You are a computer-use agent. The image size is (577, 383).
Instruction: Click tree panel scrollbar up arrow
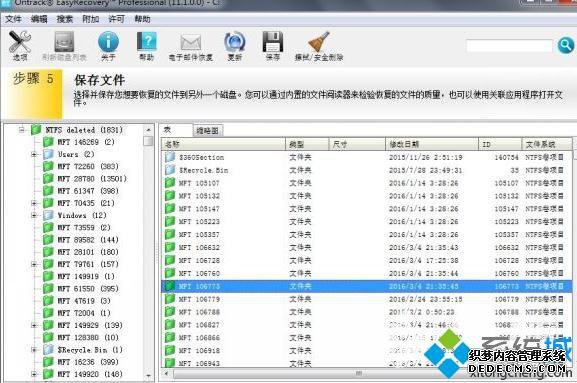click(x=148, y=130)
